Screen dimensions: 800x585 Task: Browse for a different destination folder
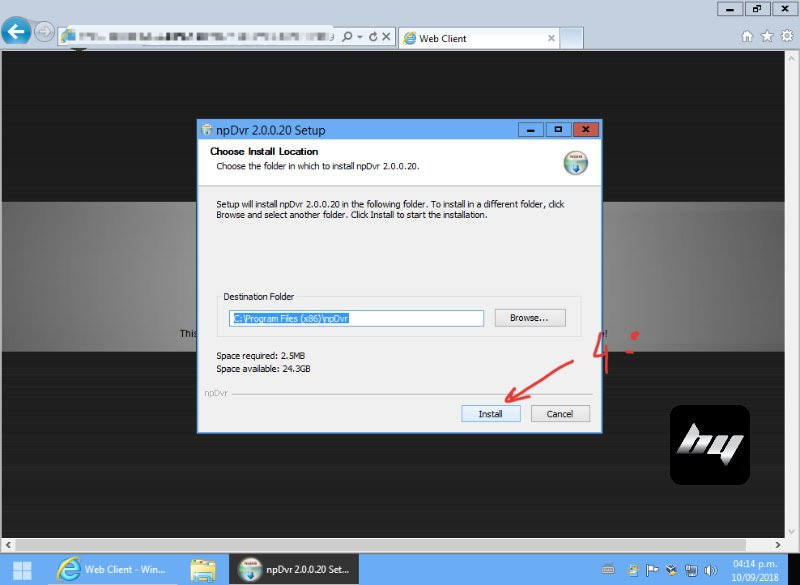(x=529, y=318)
